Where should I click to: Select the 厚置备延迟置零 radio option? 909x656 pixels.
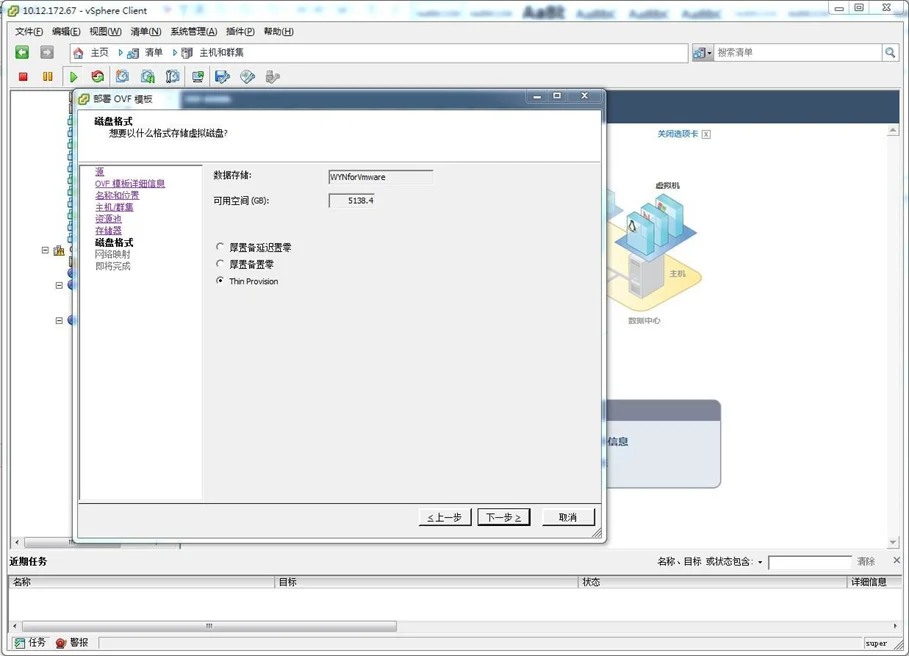pos(220,247)
